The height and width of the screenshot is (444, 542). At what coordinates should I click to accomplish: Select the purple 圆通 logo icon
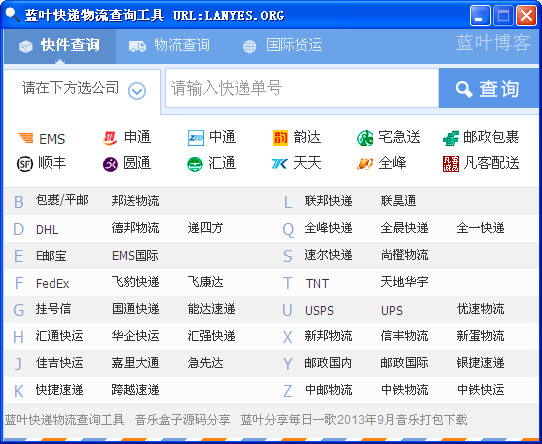coord(110,164)
